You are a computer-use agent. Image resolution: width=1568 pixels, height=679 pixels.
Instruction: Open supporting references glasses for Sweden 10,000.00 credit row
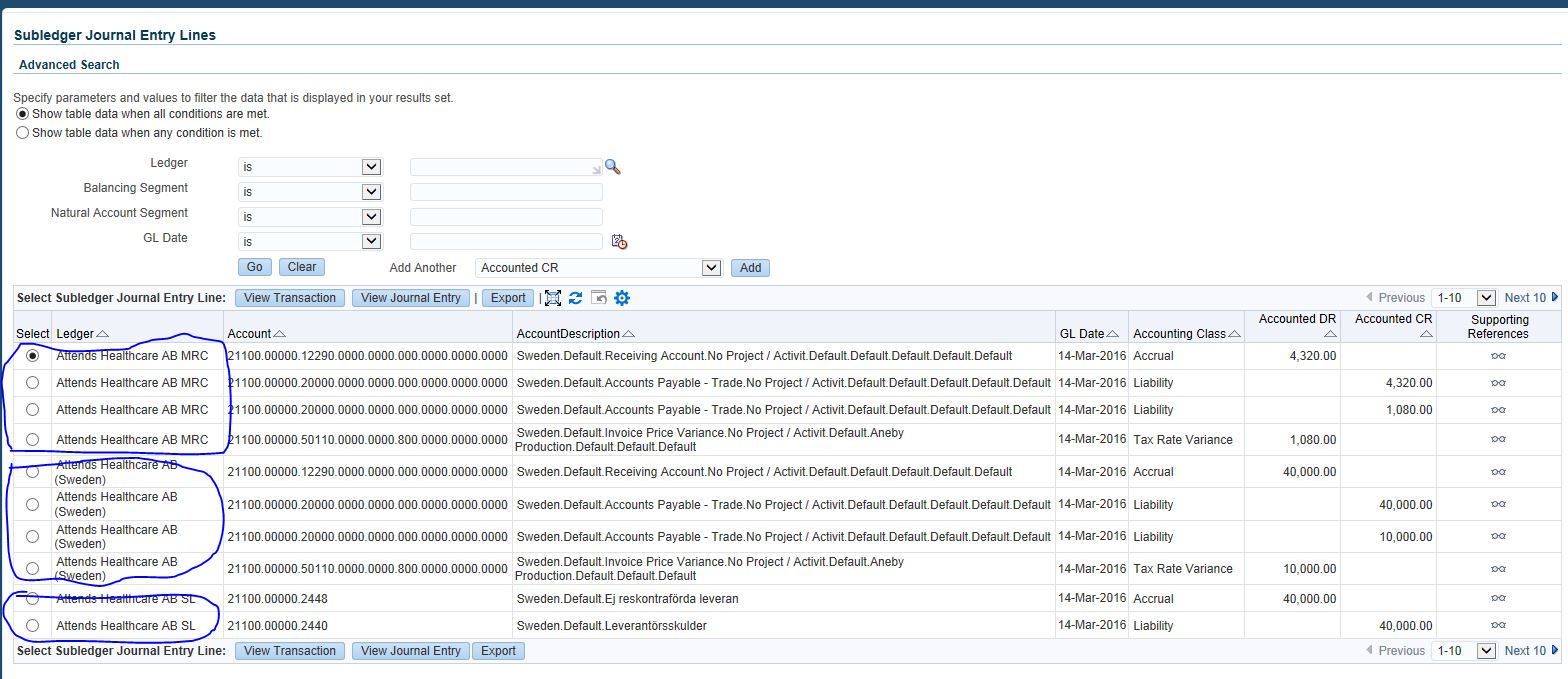pos(1498,537)
